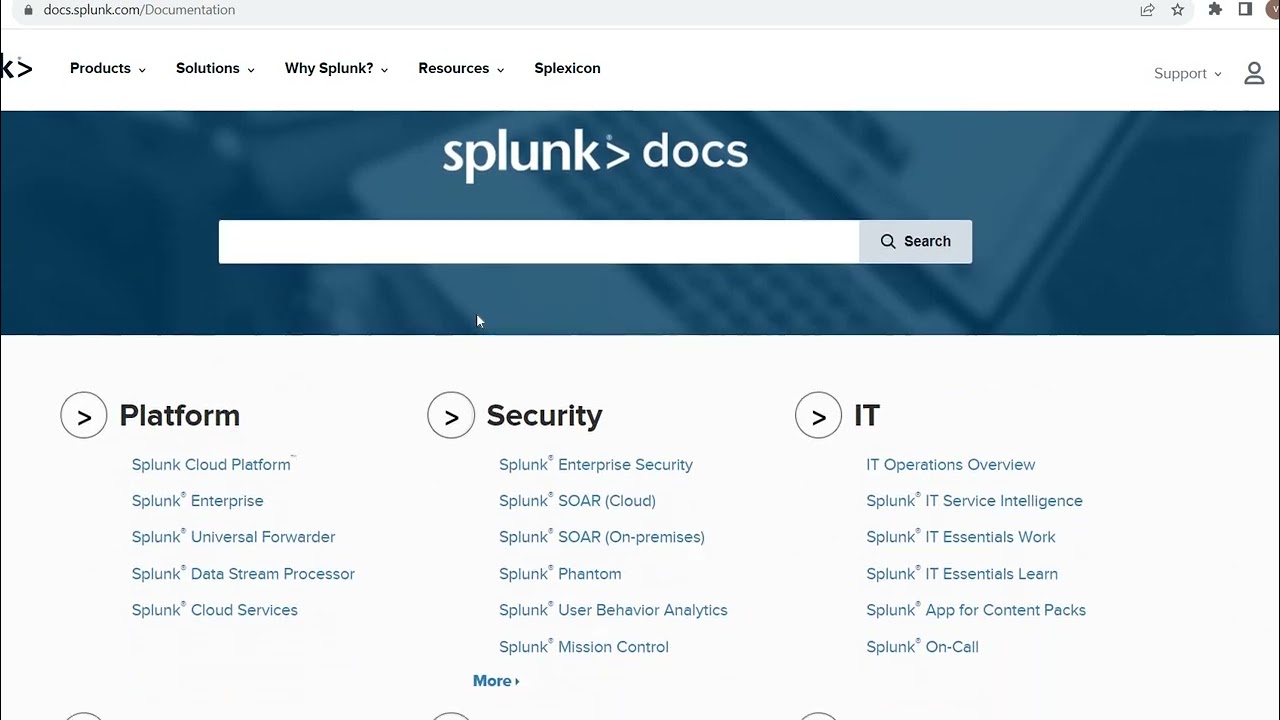Expand the Why Splunk? dropdown menu
The height and width of the screenshot is (720, 1280).
(x=336, y=68)
